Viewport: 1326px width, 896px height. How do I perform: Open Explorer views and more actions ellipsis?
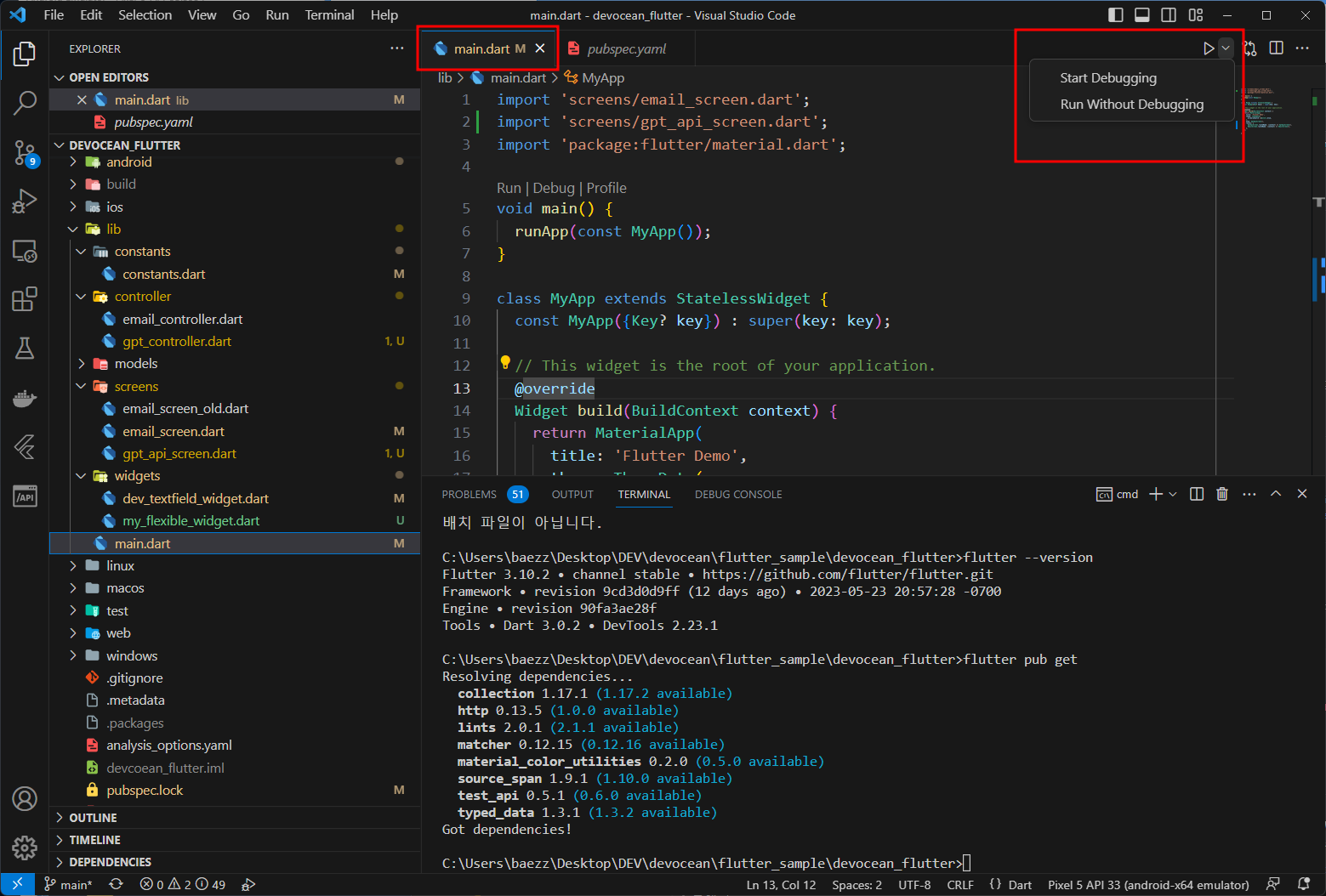coord(397,48)
